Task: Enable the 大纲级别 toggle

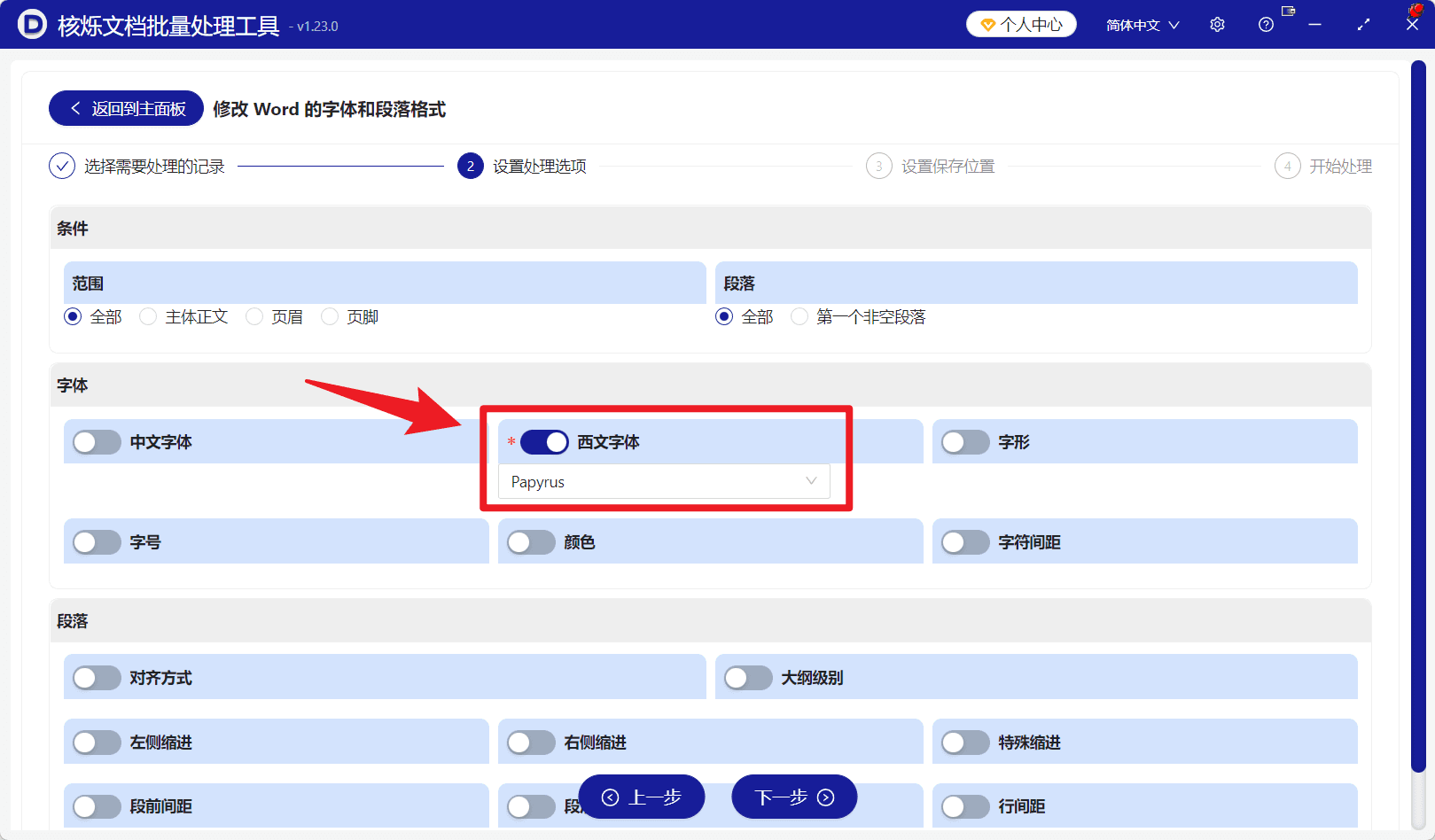Action: pos(748,678)
